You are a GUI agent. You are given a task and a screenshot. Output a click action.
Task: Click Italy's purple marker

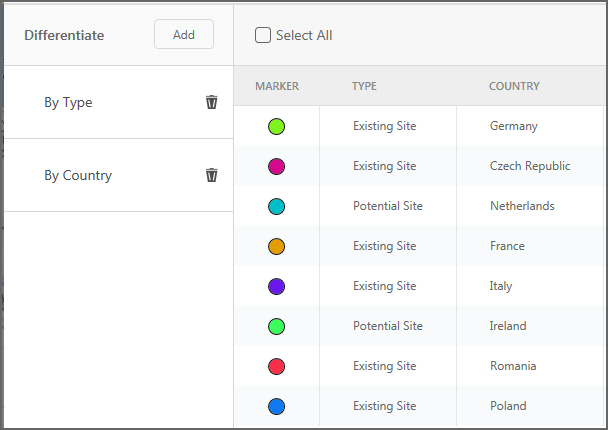(277, 286)
